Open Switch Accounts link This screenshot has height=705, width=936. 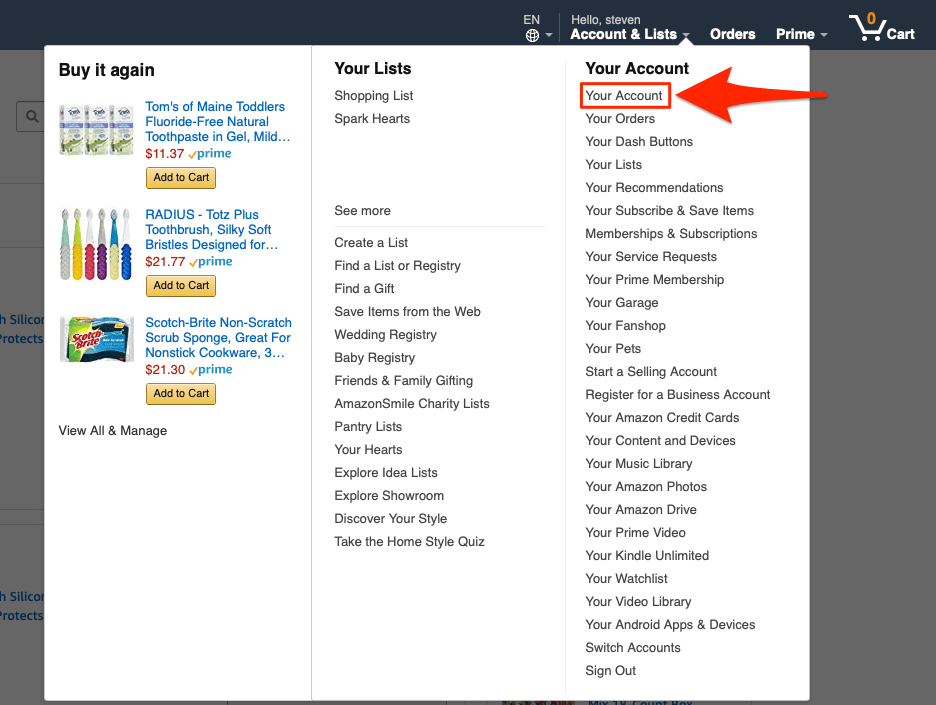click(633, 647)
